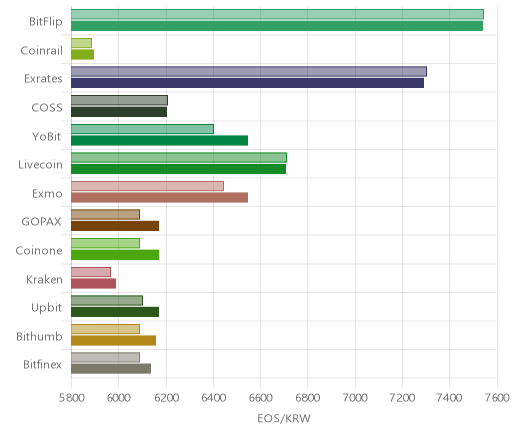Select the YoBit lighter green bar

[142, 129]
